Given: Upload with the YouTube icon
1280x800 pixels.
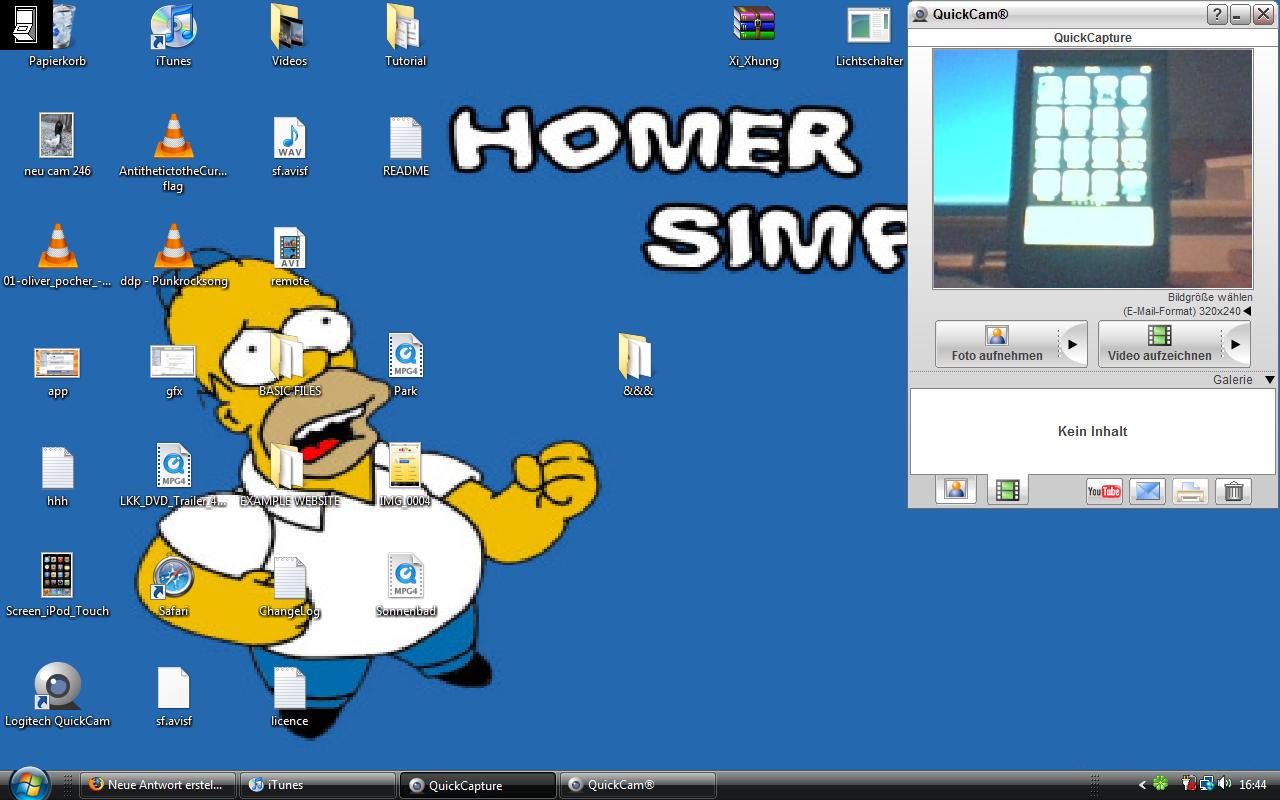Looking at the screenshot, I should pyautogui.click(x=1104, y=491).
